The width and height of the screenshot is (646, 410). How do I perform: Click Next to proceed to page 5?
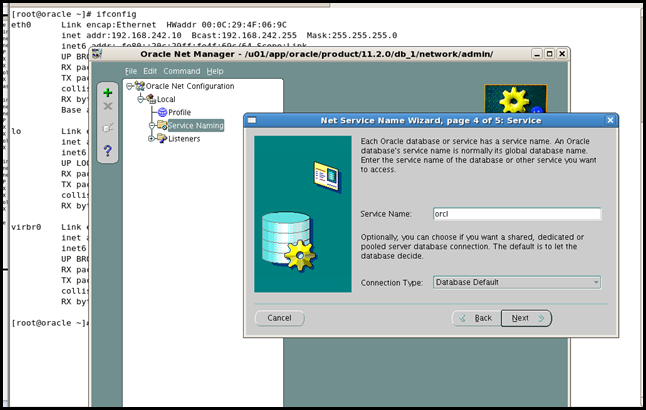pos(527,318)
